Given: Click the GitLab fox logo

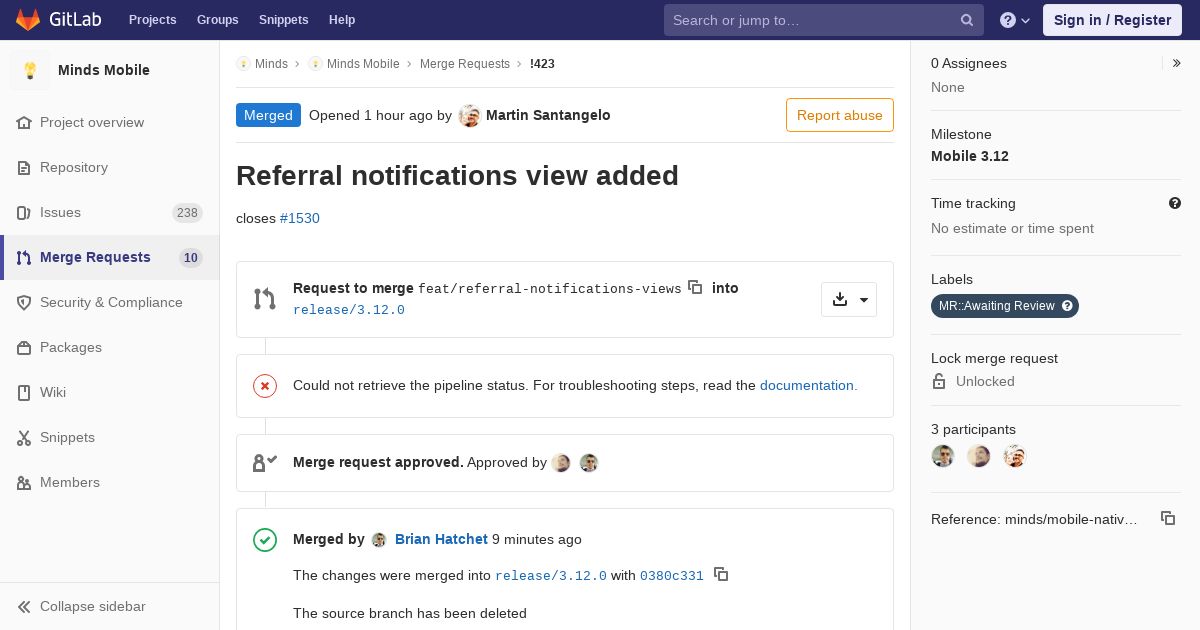Looking at the screenshot, I should (x=28, y=19).
